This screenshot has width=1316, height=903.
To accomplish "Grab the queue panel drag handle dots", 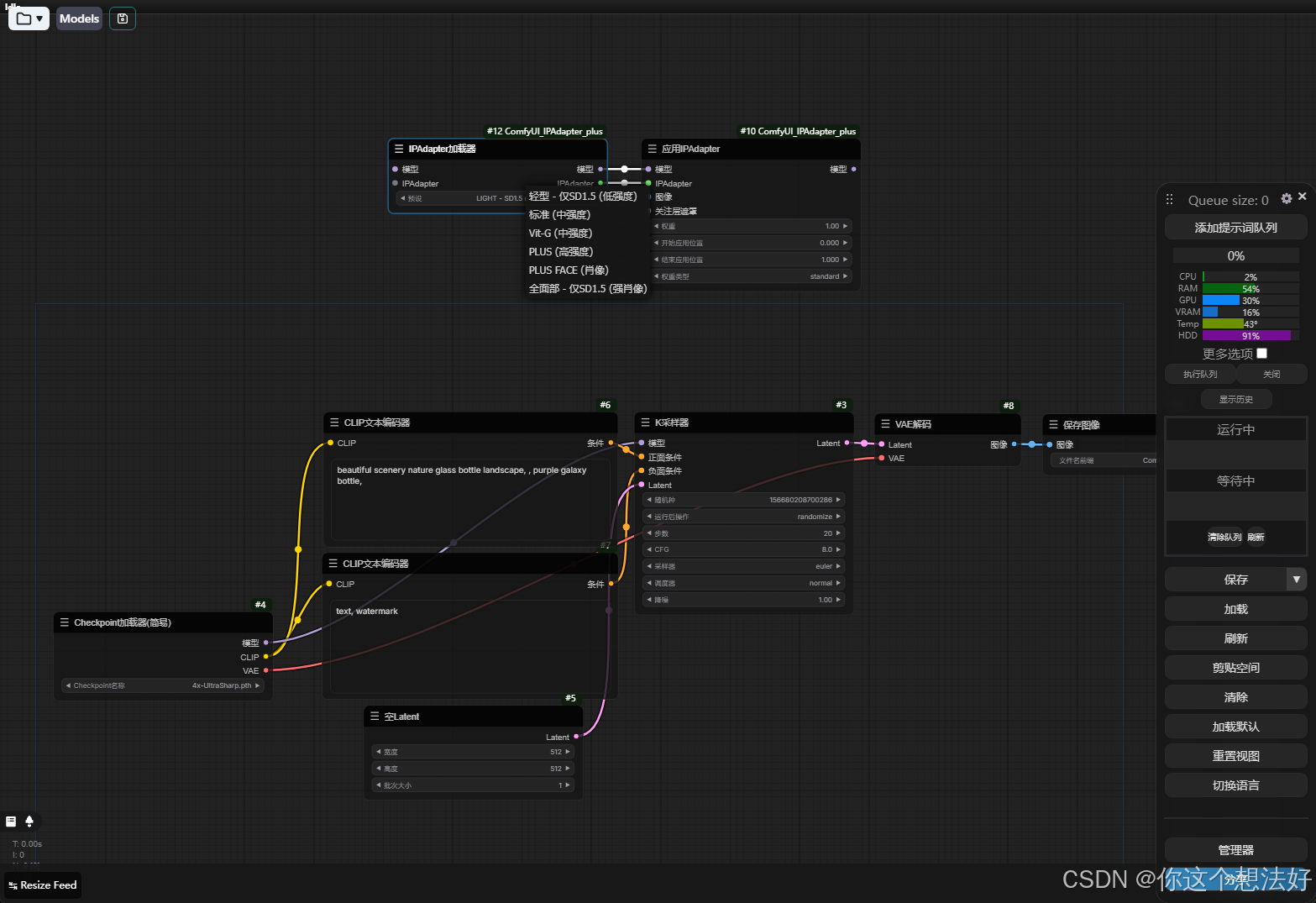I will coord(1169,200).
